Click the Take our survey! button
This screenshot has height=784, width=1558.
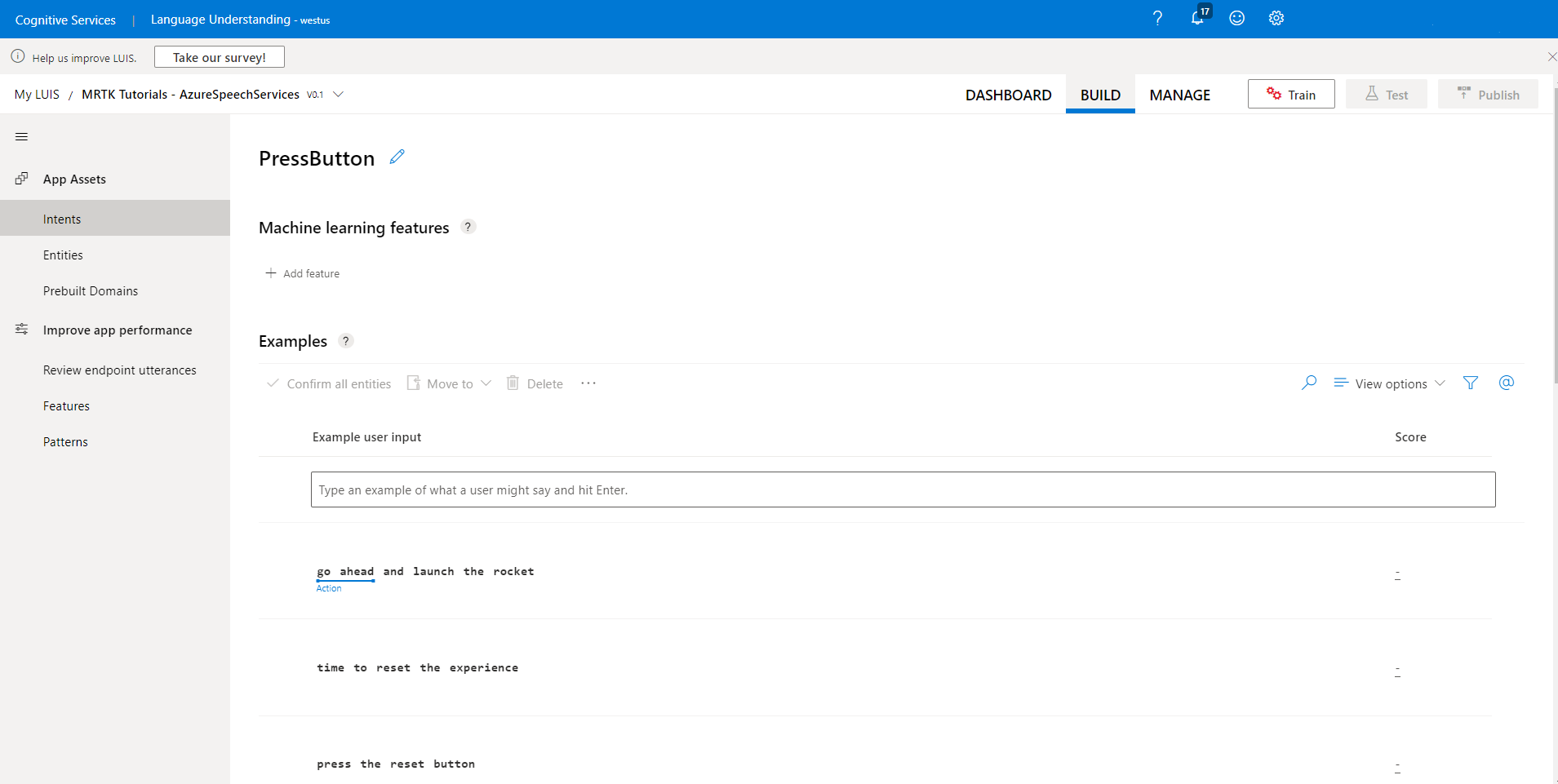[x=220, y=57]
